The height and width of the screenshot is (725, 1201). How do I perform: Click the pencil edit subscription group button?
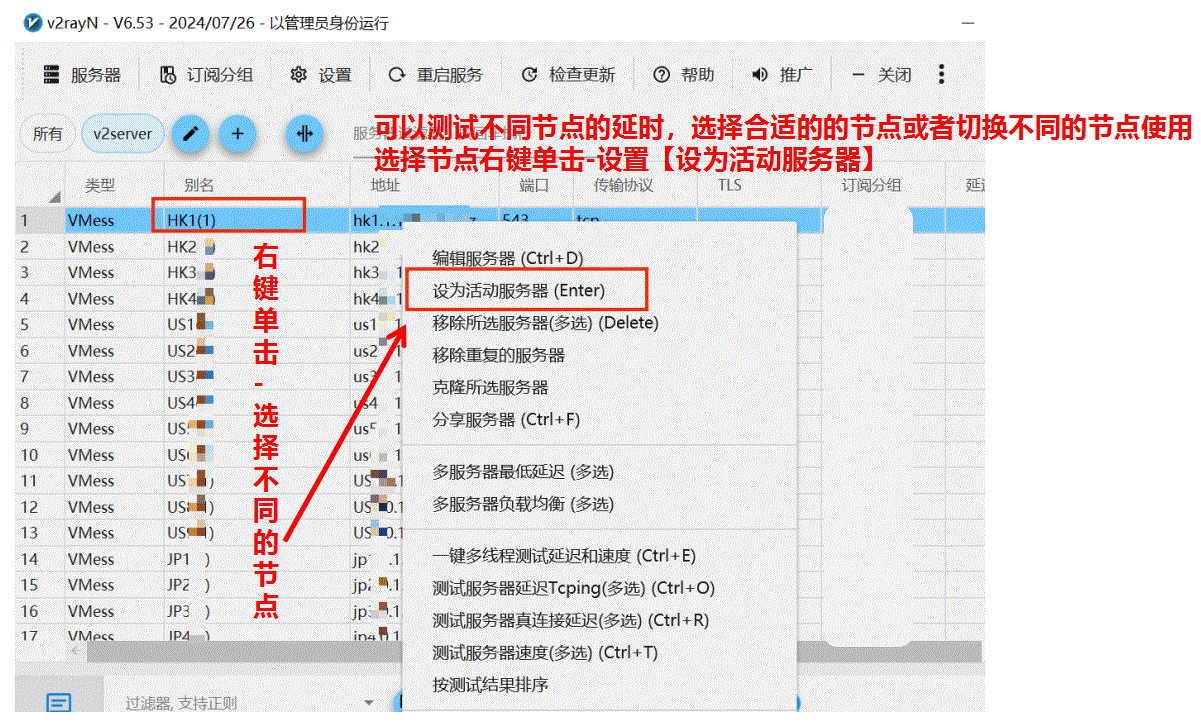[190, 133]
